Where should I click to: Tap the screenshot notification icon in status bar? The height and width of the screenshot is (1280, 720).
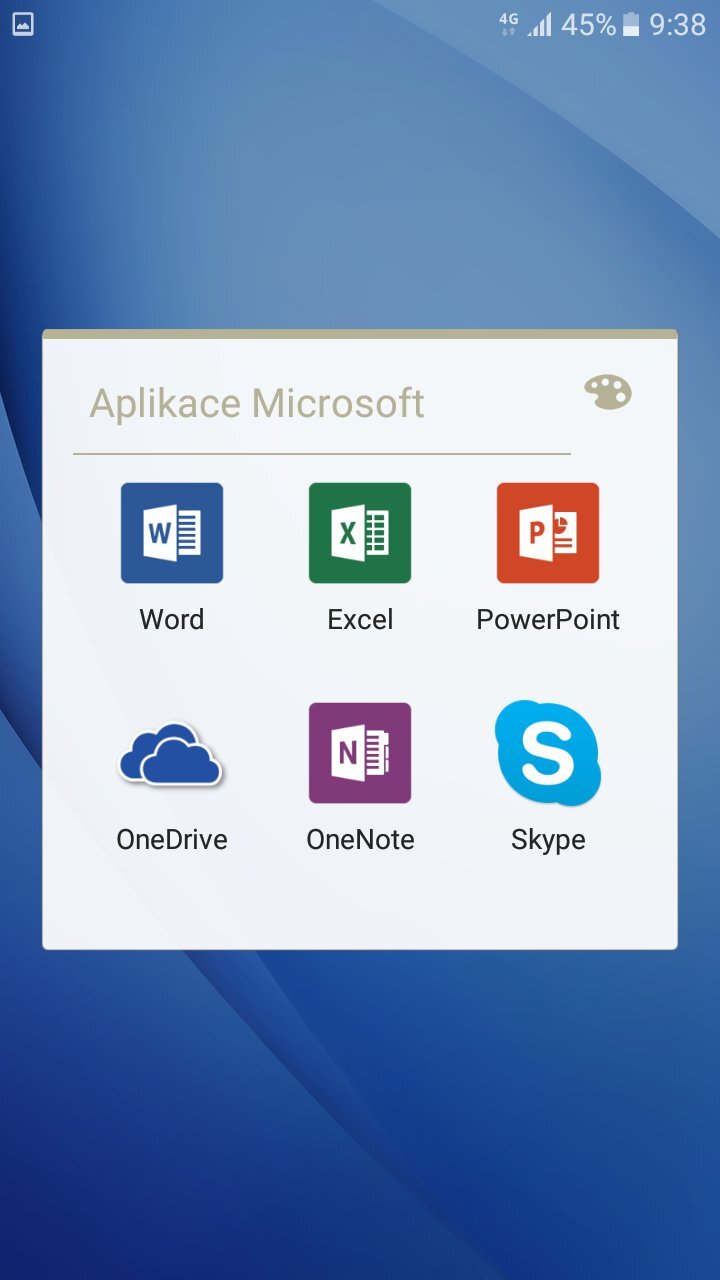[x=23, y=24]
